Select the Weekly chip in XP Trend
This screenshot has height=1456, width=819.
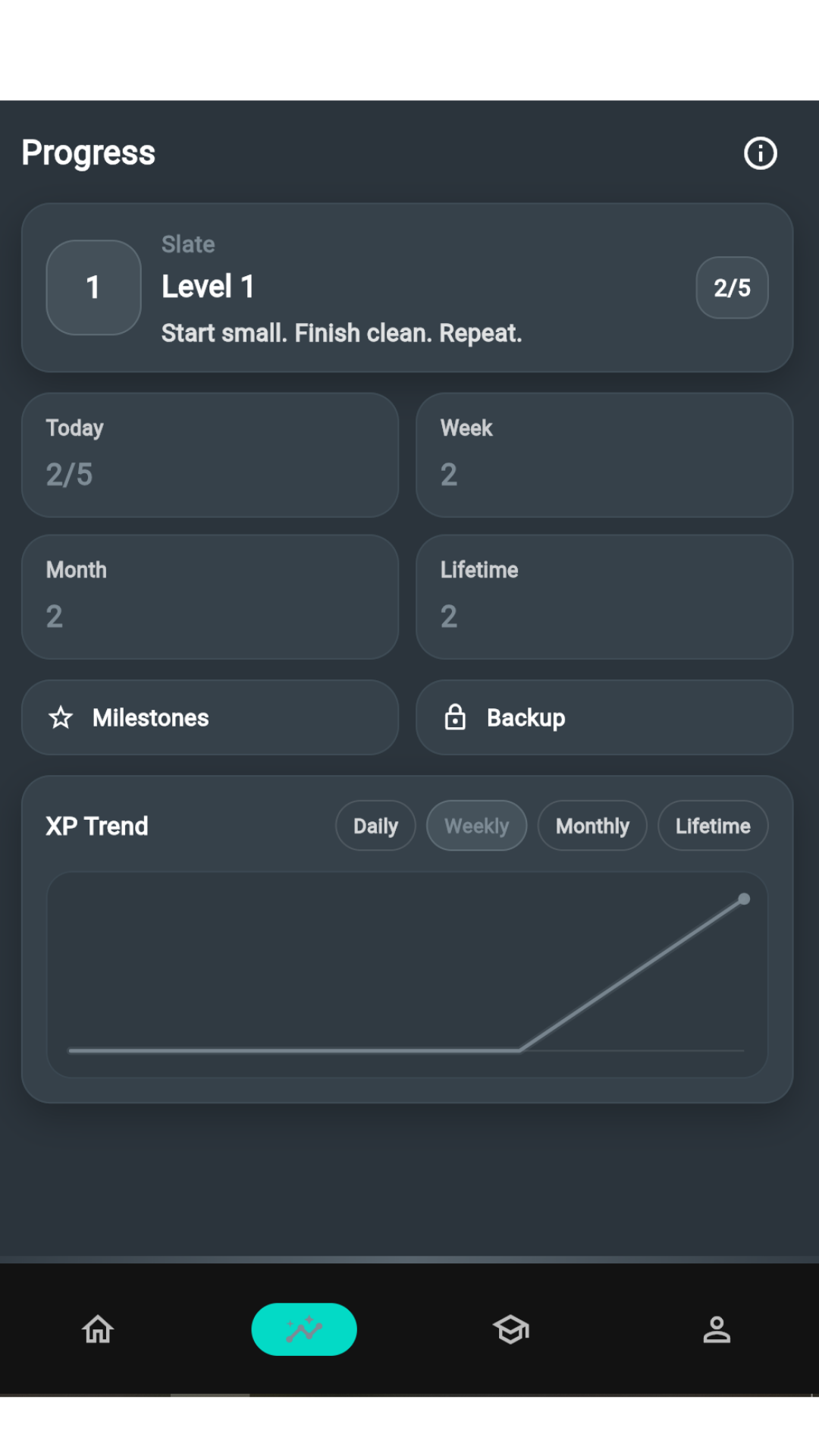[476, 825]
